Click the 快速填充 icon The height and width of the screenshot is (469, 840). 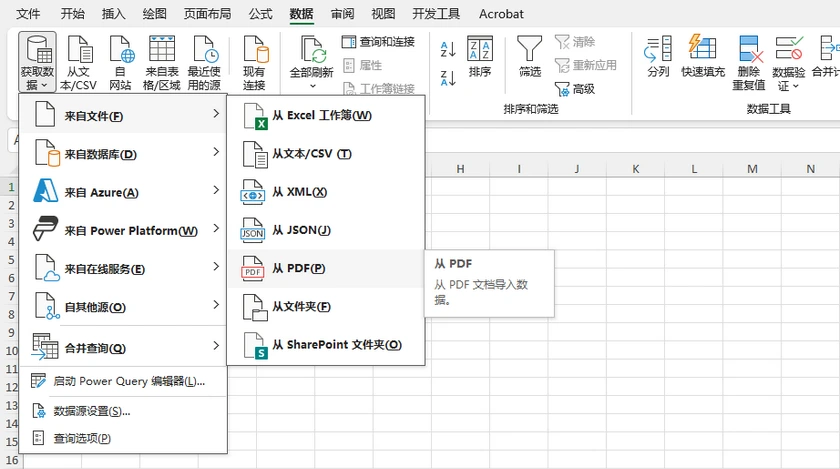coord(703,57)
